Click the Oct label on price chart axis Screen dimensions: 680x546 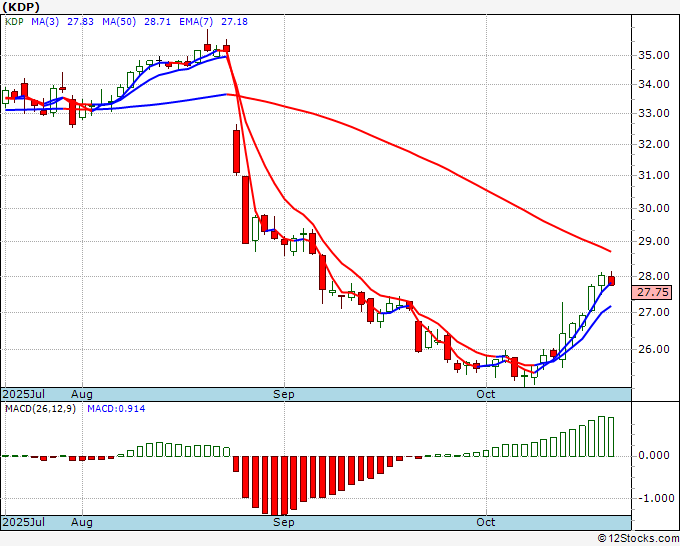pyautogui.click(x=485, y=394)
